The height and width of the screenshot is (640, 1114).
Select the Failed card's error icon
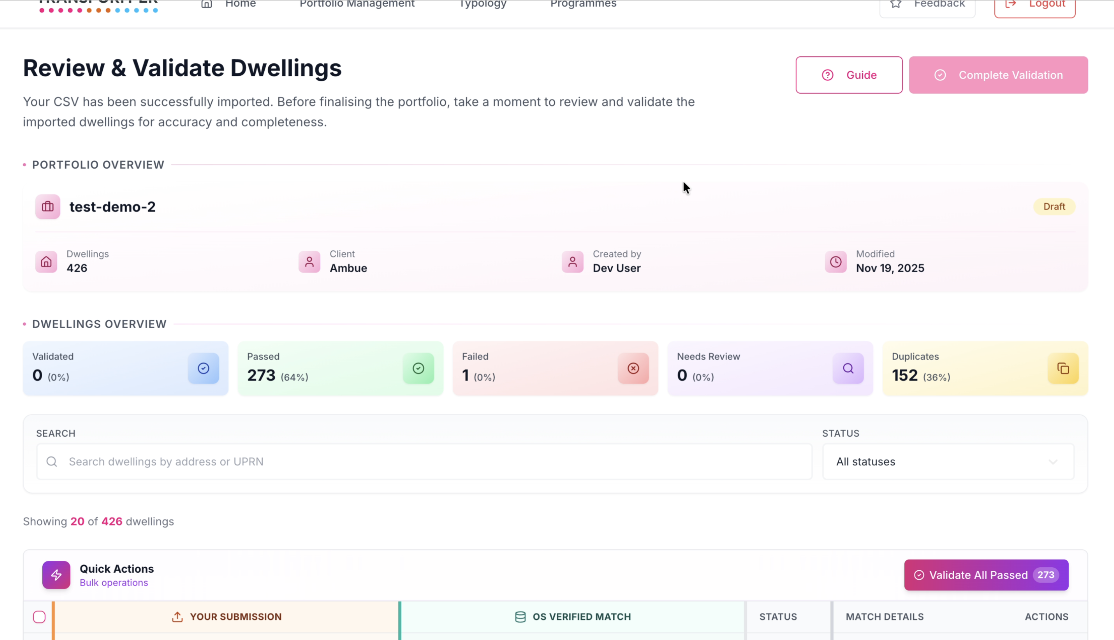[633, 369]
